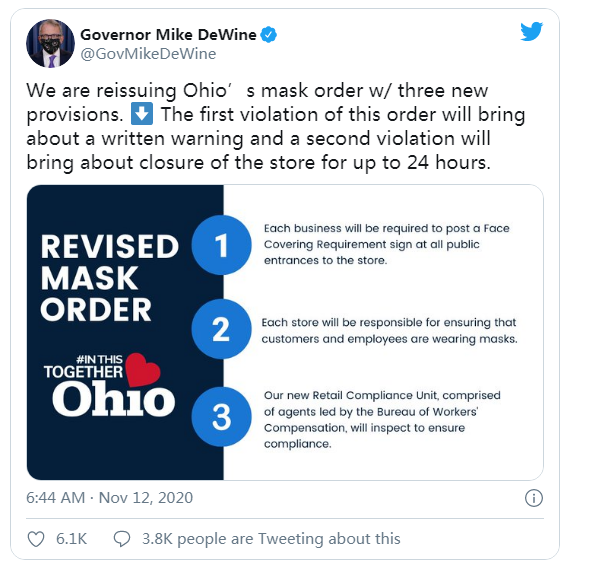Click the @GovMikeDeWine handle

point(148,54)
